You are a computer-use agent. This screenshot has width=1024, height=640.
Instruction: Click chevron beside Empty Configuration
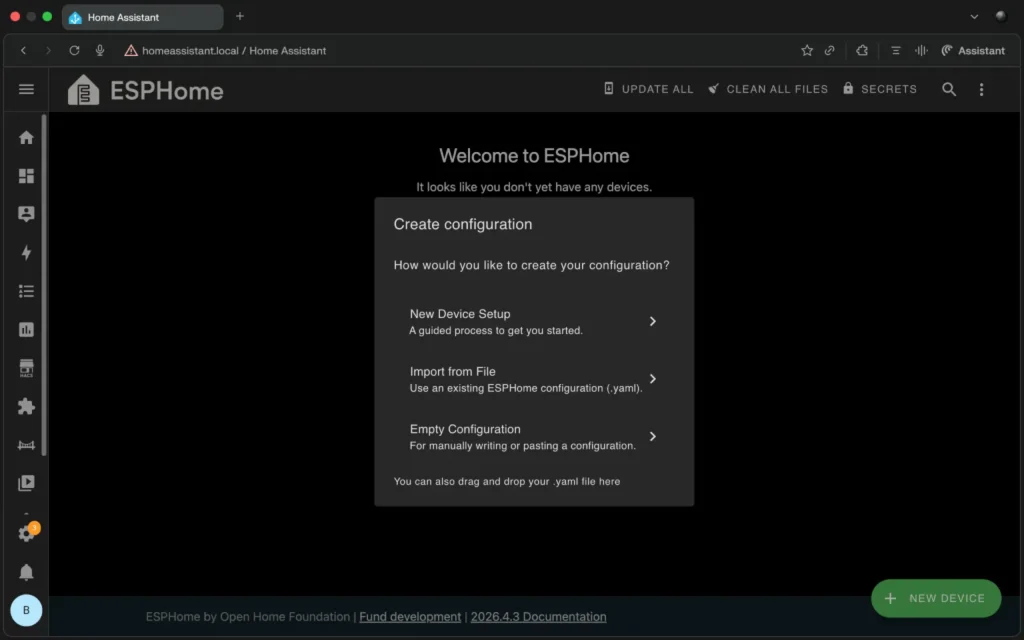click(x=652, y=436)
